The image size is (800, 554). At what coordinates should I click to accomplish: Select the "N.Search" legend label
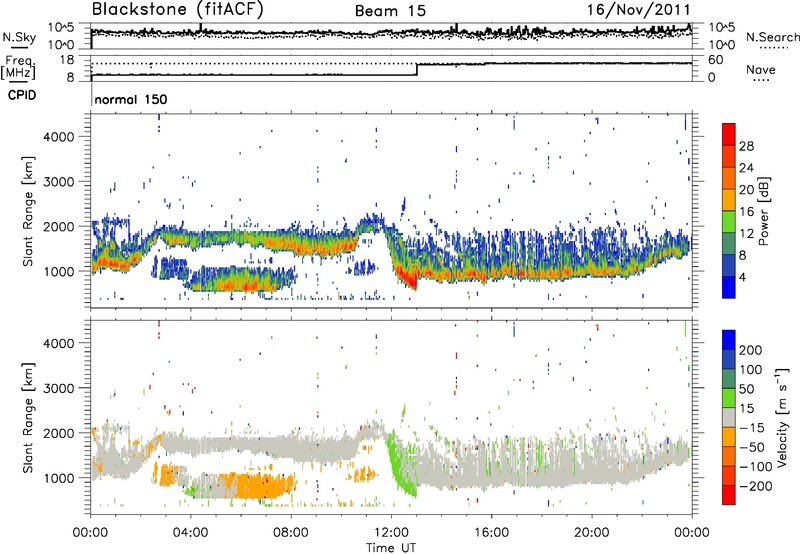pyautogui.click(x=772, y=37)
